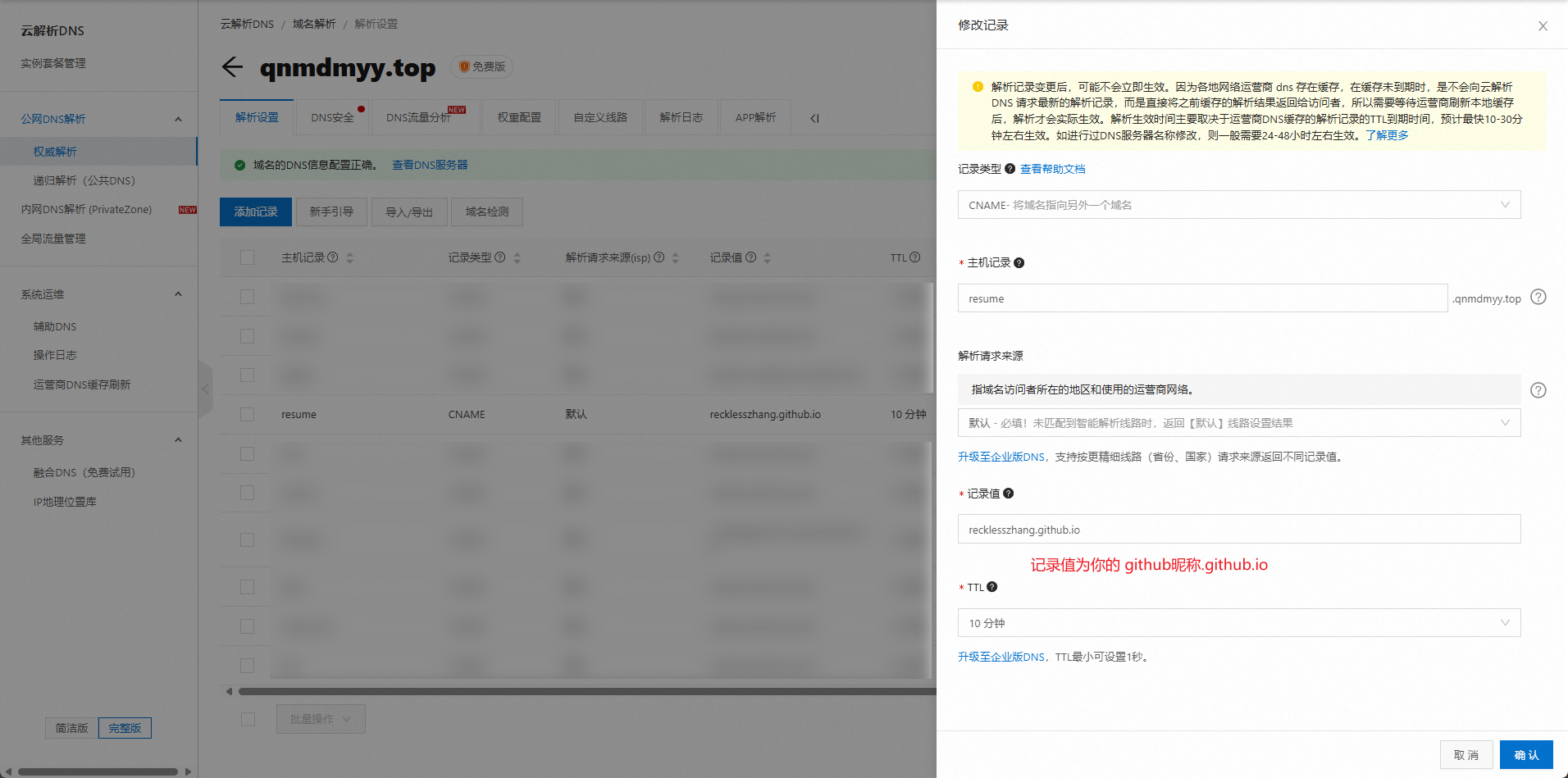Close the 修改记录 panel with X

pyautogui.click(x=1543, y=26)
